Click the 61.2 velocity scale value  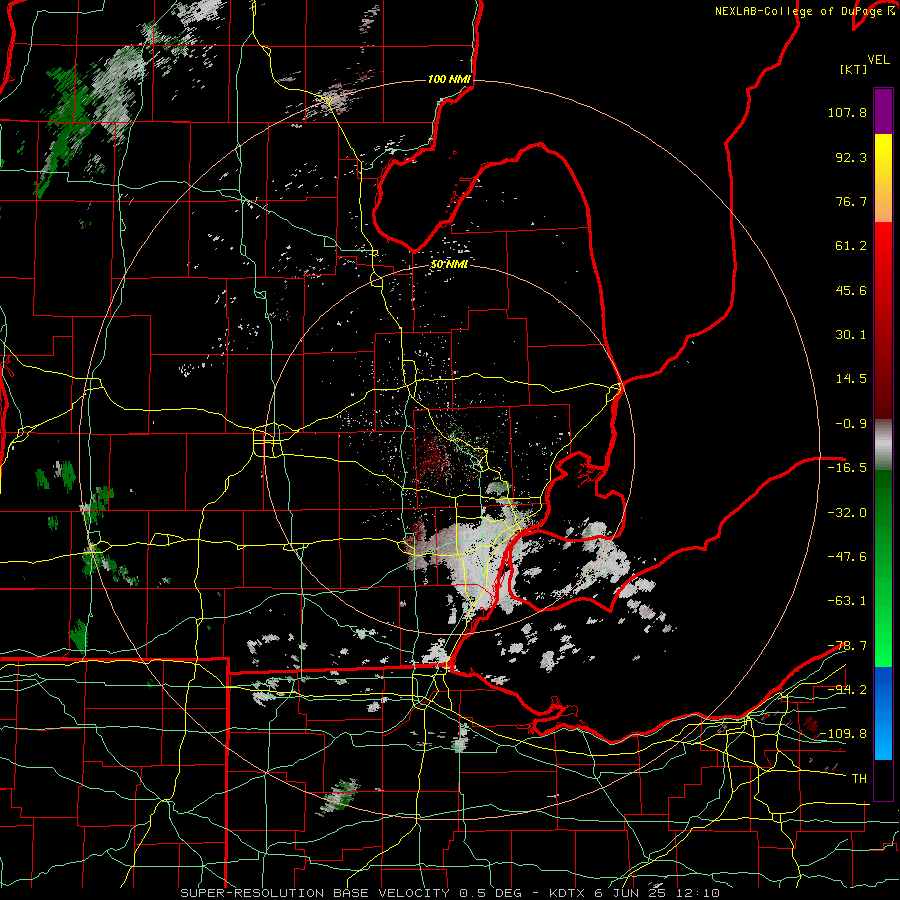851,246
